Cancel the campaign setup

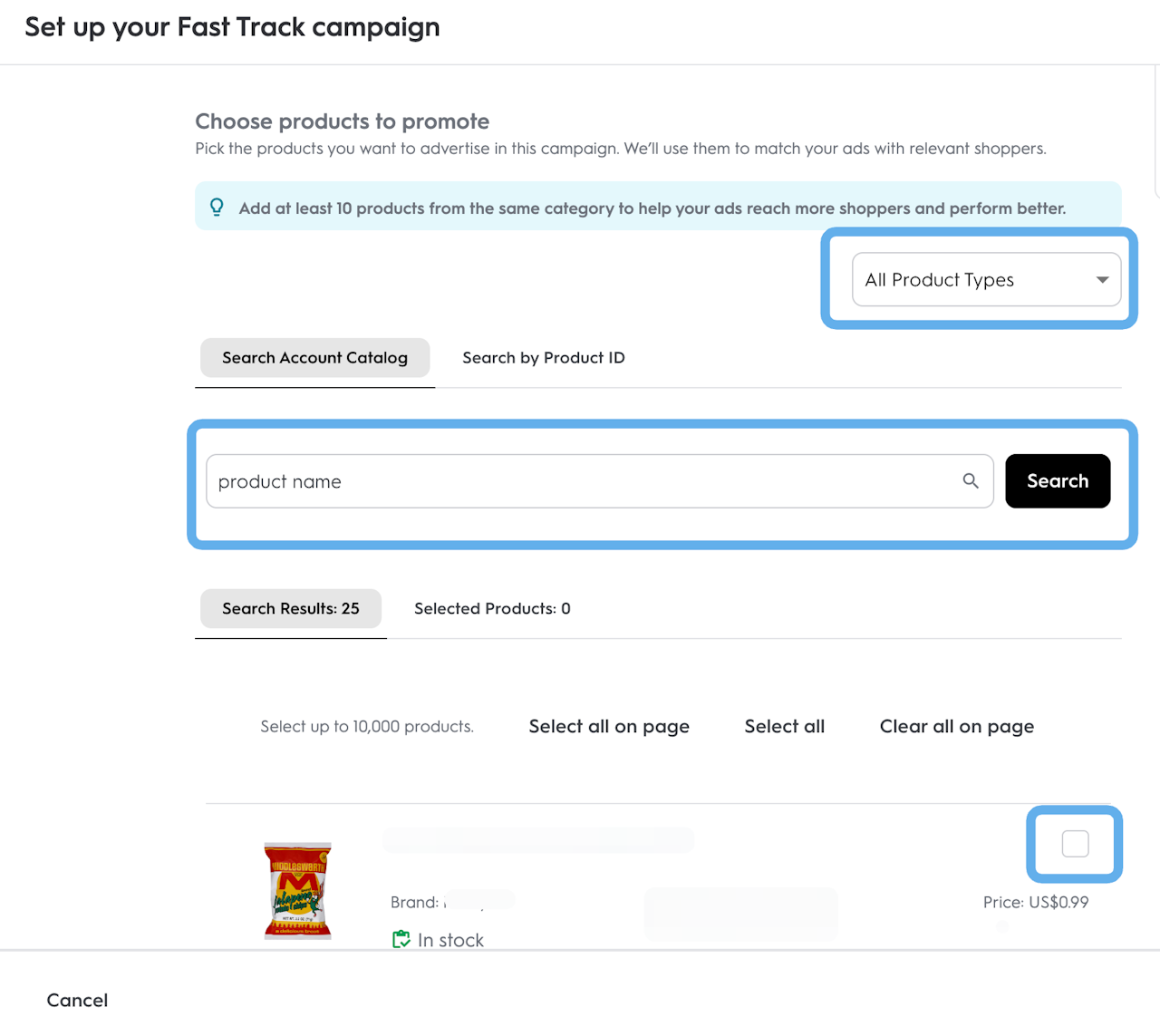click(x=77, y=1001)
